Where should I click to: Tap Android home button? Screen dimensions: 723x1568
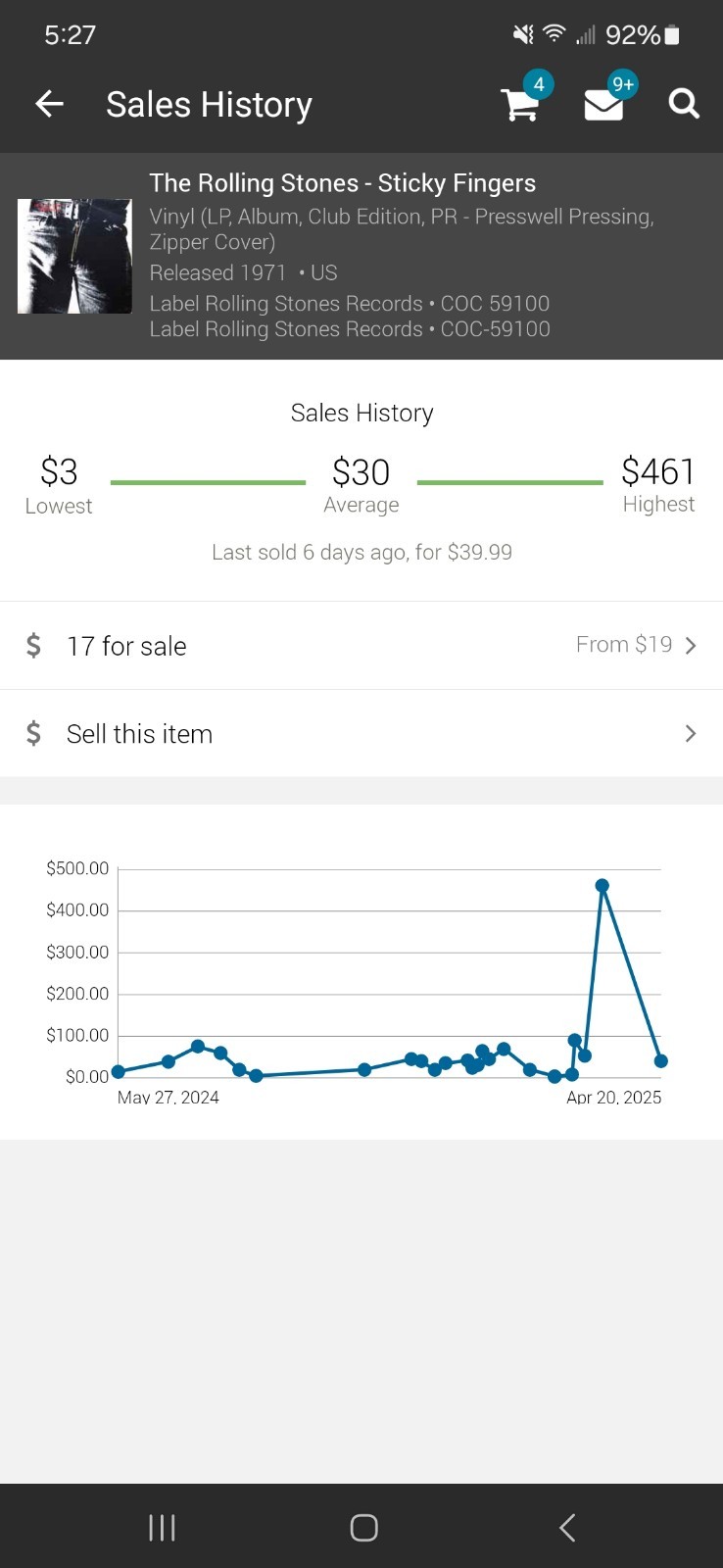tap(363, 1527)
